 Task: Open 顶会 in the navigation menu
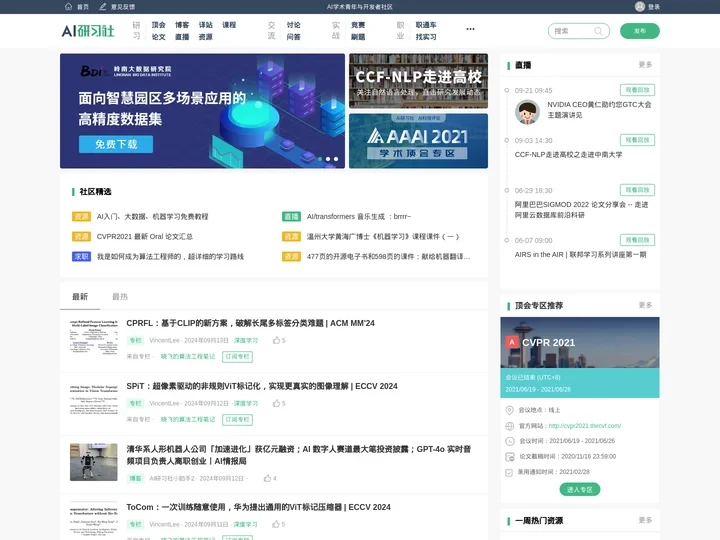coord(158,25)
